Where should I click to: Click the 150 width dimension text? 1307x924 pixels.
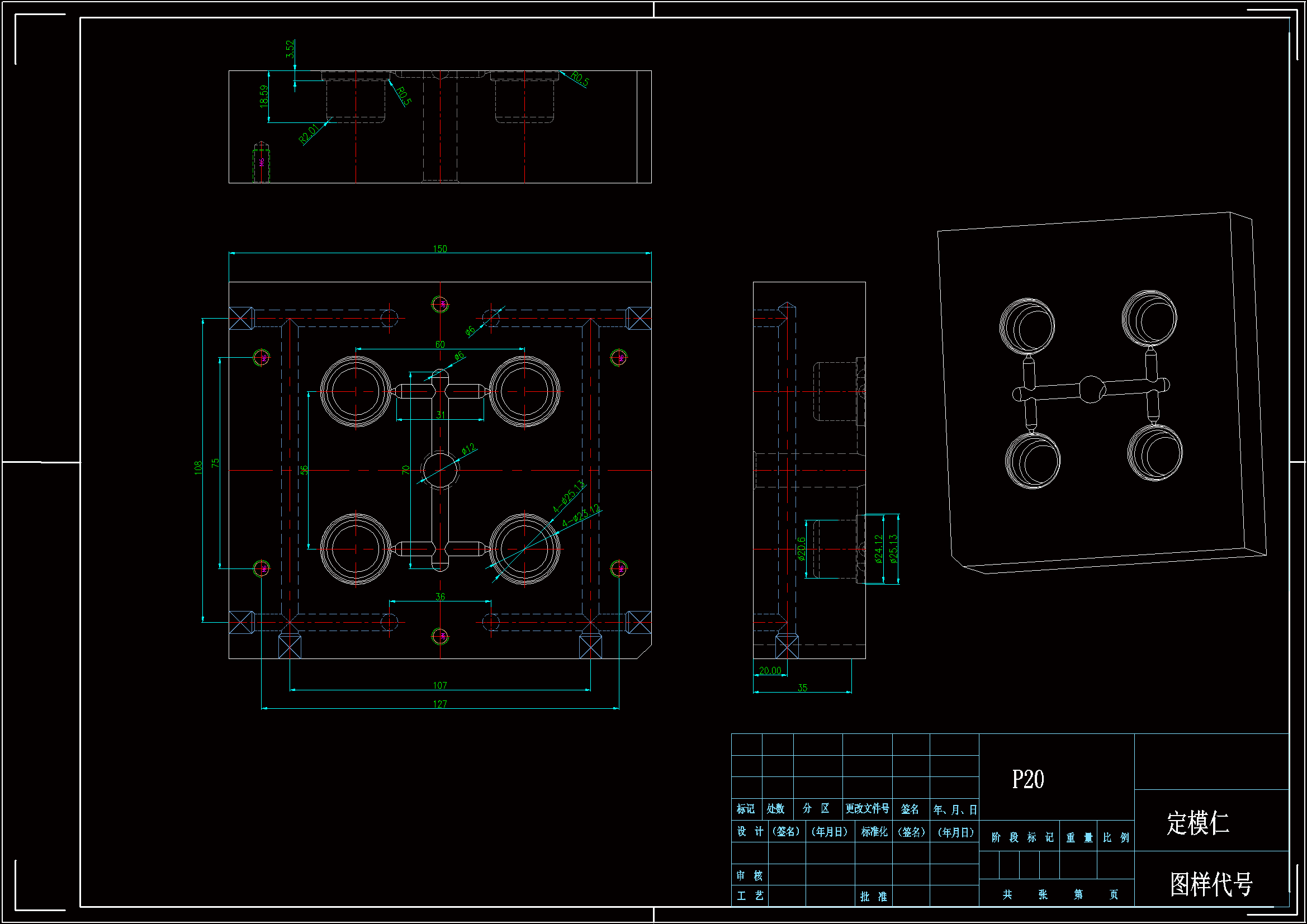coord(439,249)
